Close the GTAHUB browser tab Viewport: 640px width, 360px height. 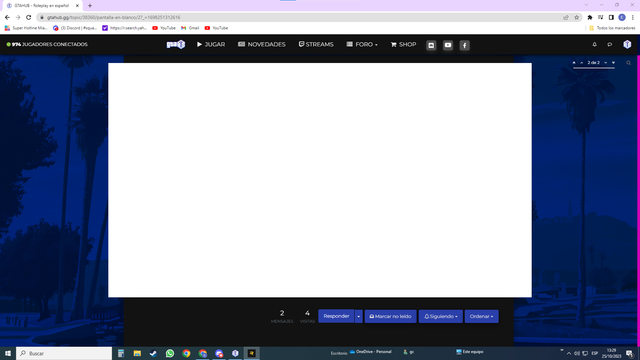point(77,6)
